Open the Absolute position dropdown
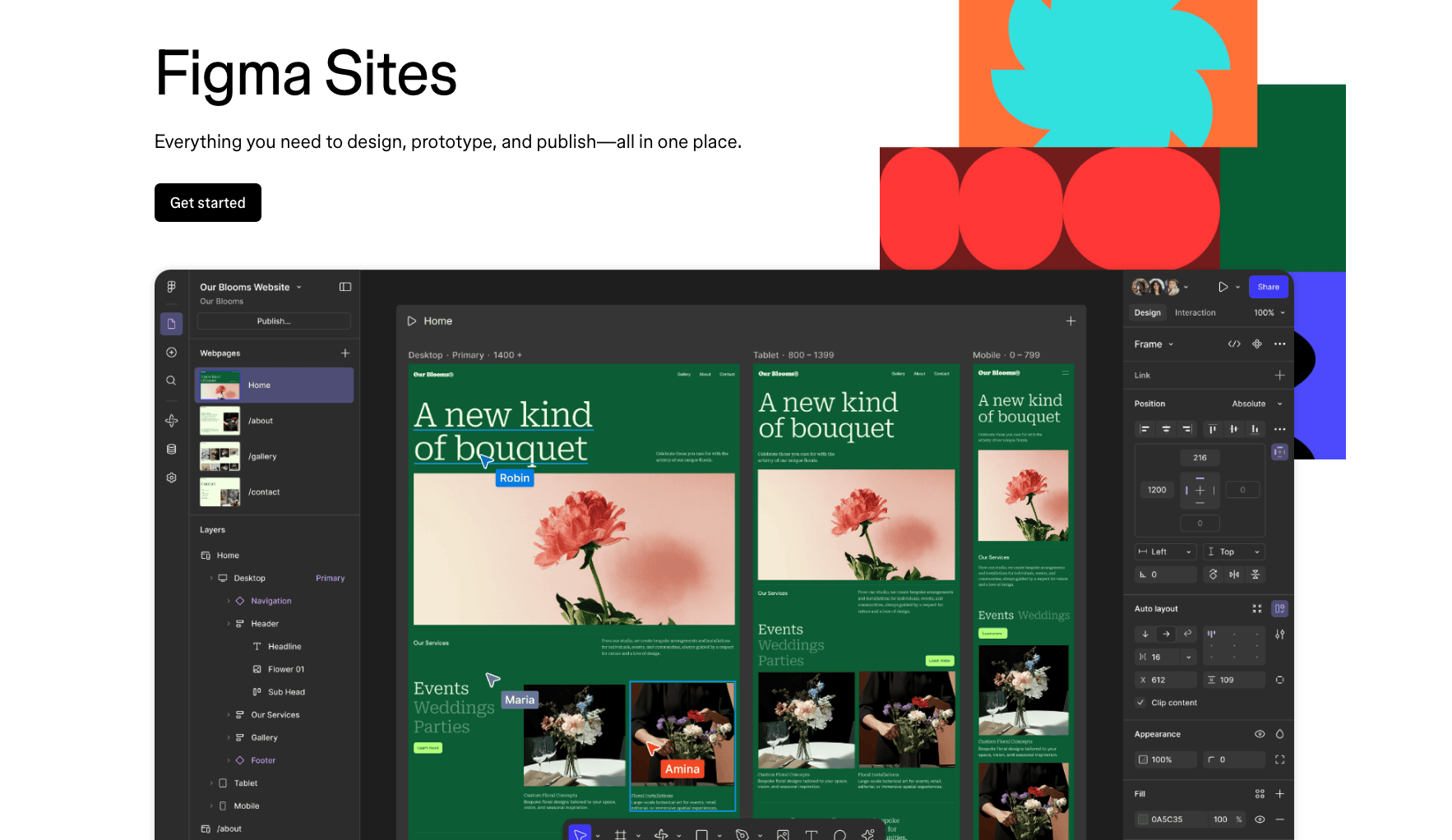1452x840 pixels. click(x=1256, y=404)
